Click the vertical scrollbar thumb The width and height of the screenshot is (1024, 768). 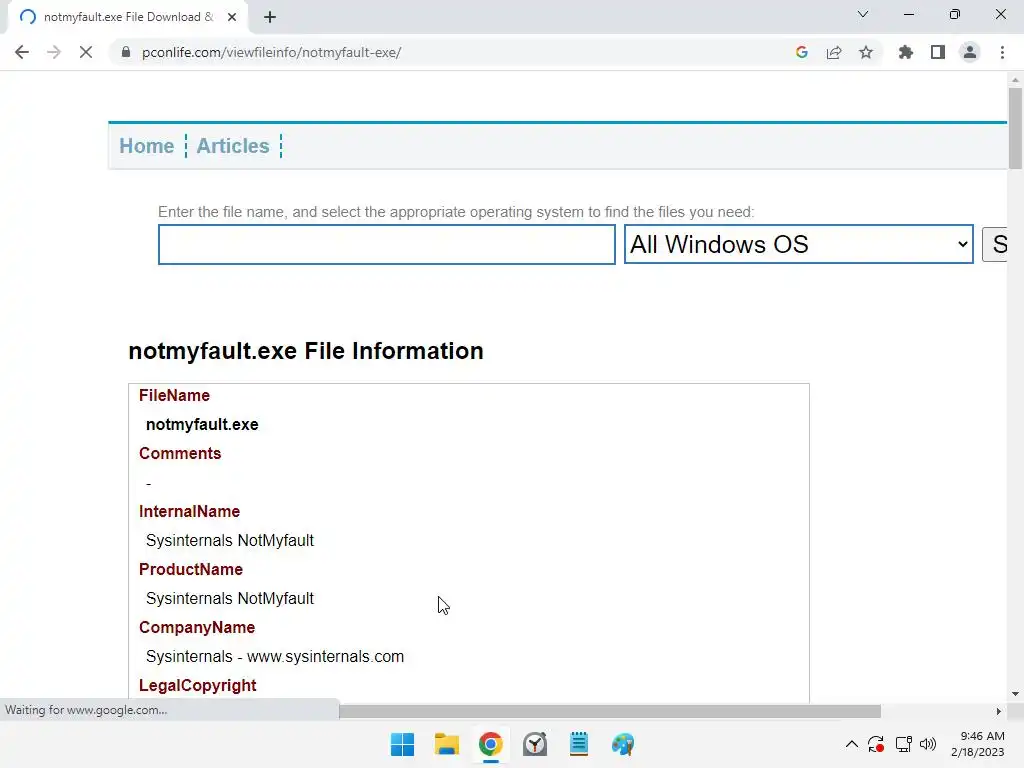1015,128
